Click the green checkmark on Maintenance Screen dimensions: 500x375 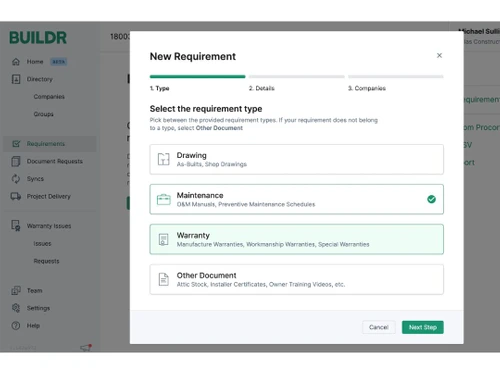click(x=431, y=199)
